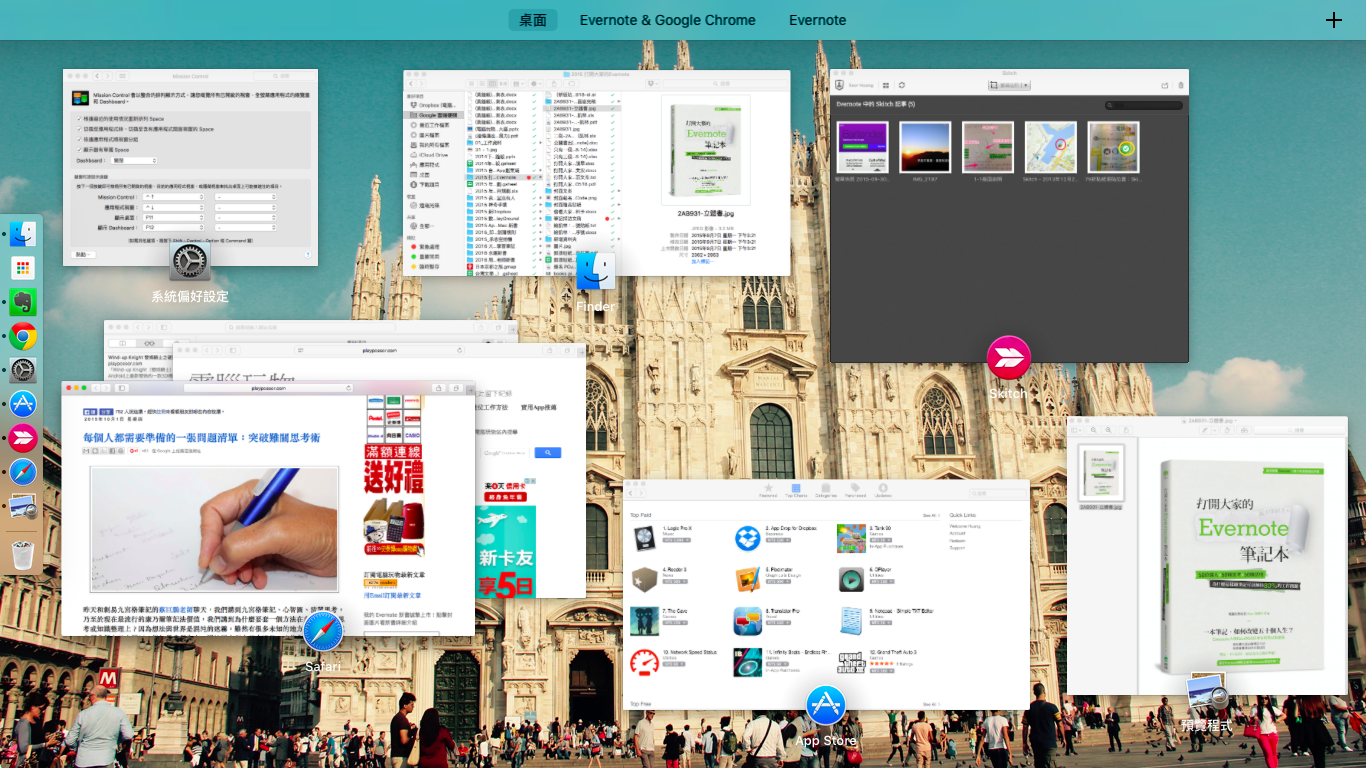Click the Trash icon in the Dock
The image size is (1366, 768).
click(x=23, y=554)
